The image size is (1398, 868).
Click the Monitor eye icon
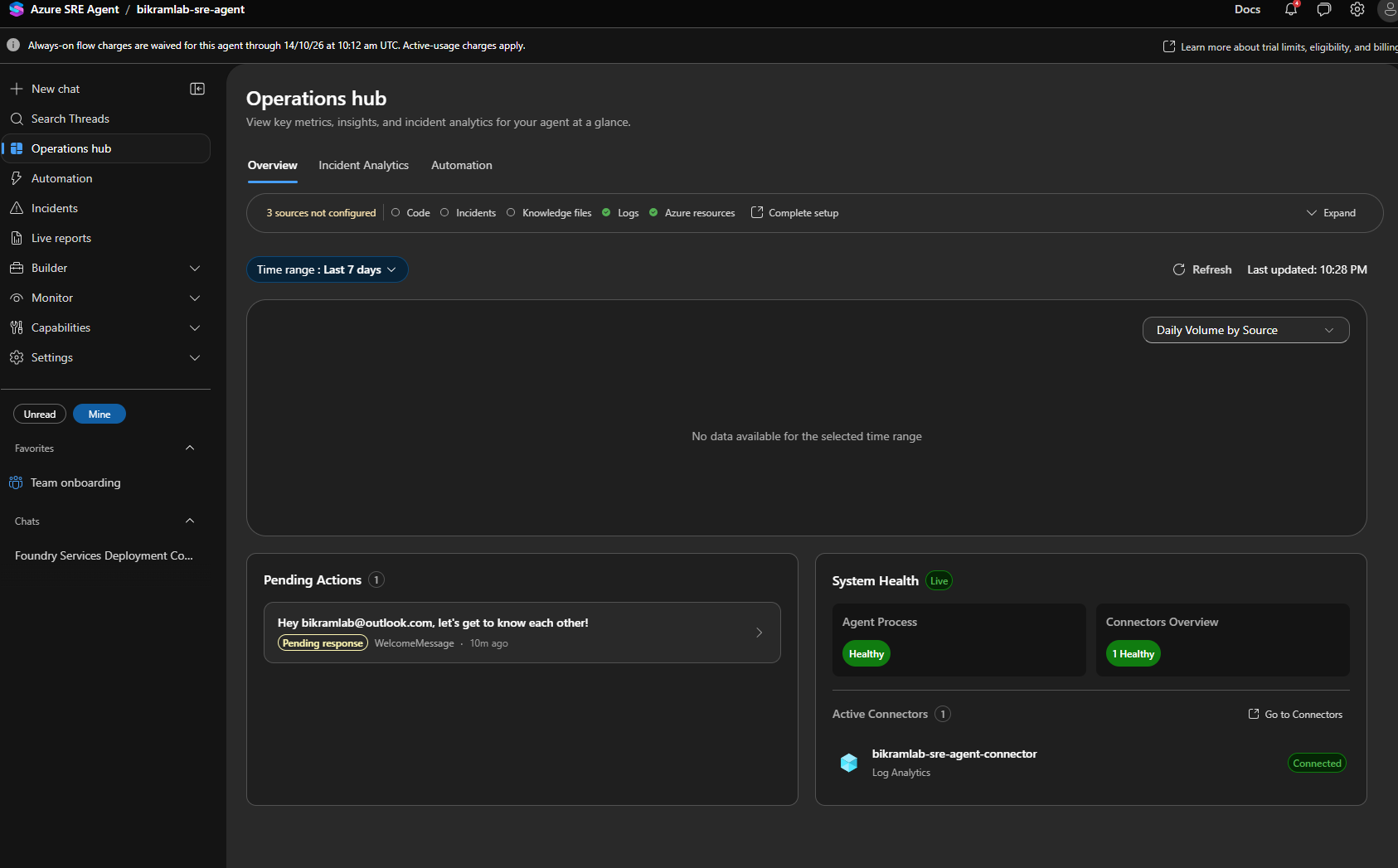[17, 298]
